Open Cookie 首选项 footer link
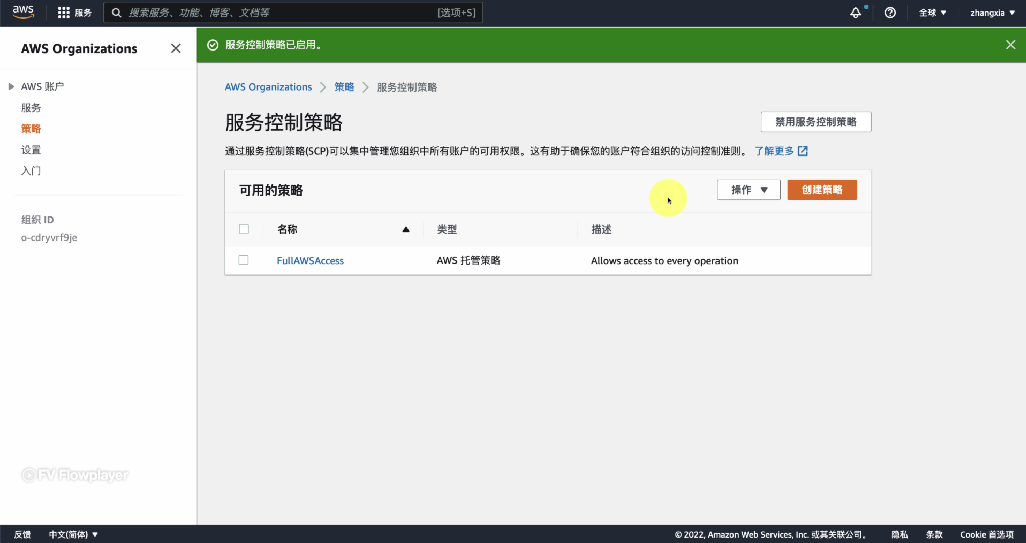The height and width of the screenshot is (543, 1026). click(987, 534)
